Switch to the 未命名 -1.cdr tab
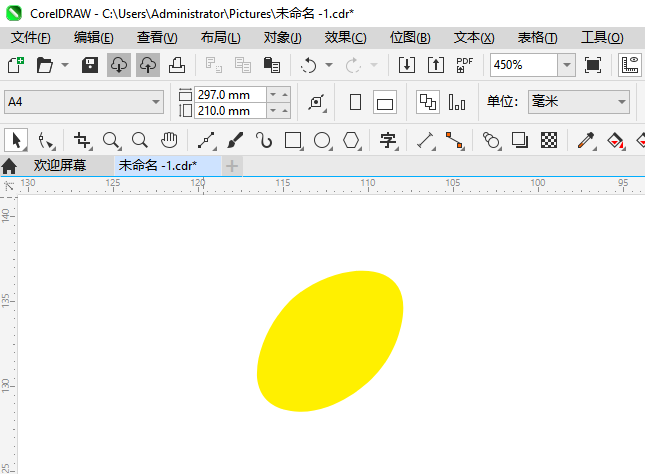Viewport: 645px width, 474px height. click(x=168, y=165)
